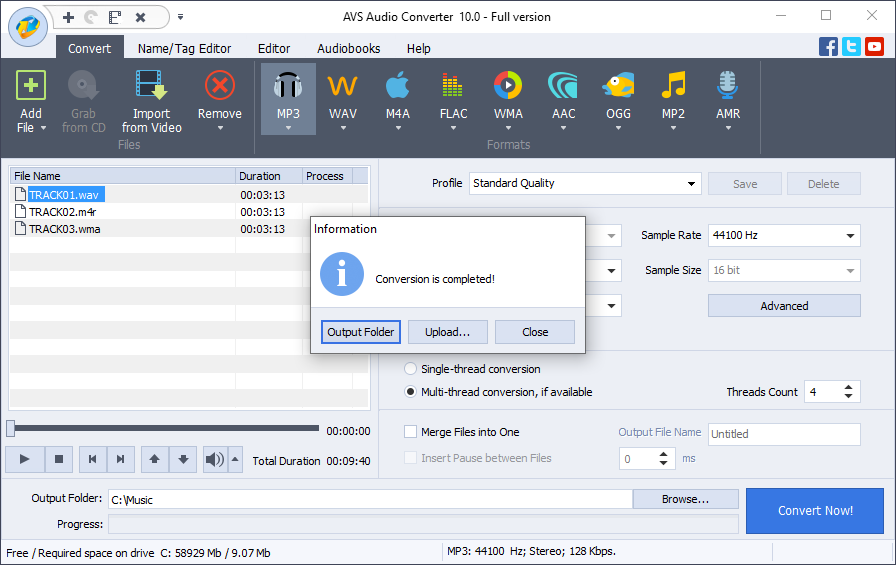896x565 pixels.
Task: Select Import from Video tool
Action: [x=151, y=102]
